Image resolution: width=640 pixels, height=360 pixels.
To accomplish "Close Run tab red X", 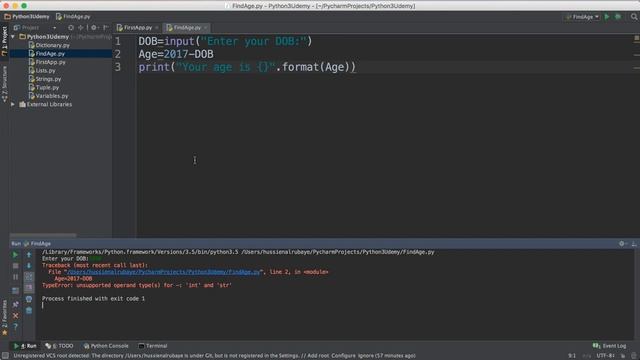I will pyautogui.click(x=15, y=316).
